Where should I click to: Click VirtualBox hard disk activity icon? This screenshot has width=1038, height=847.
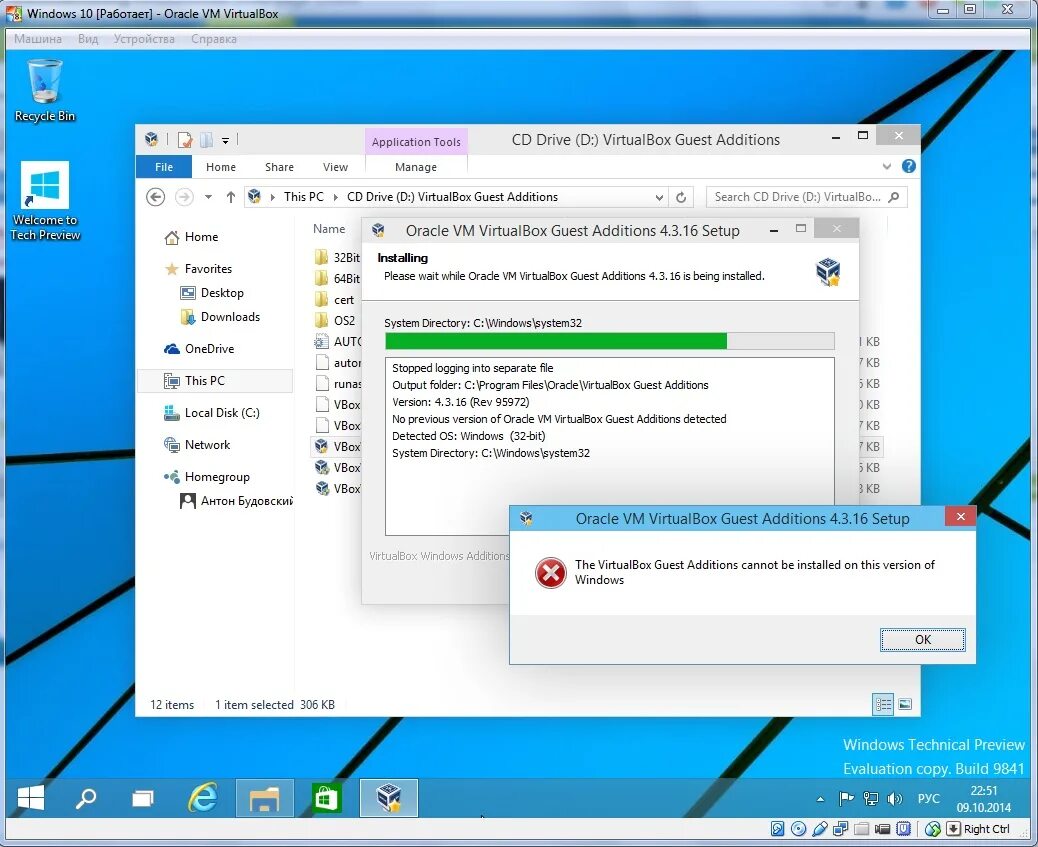tap(778, 828)
